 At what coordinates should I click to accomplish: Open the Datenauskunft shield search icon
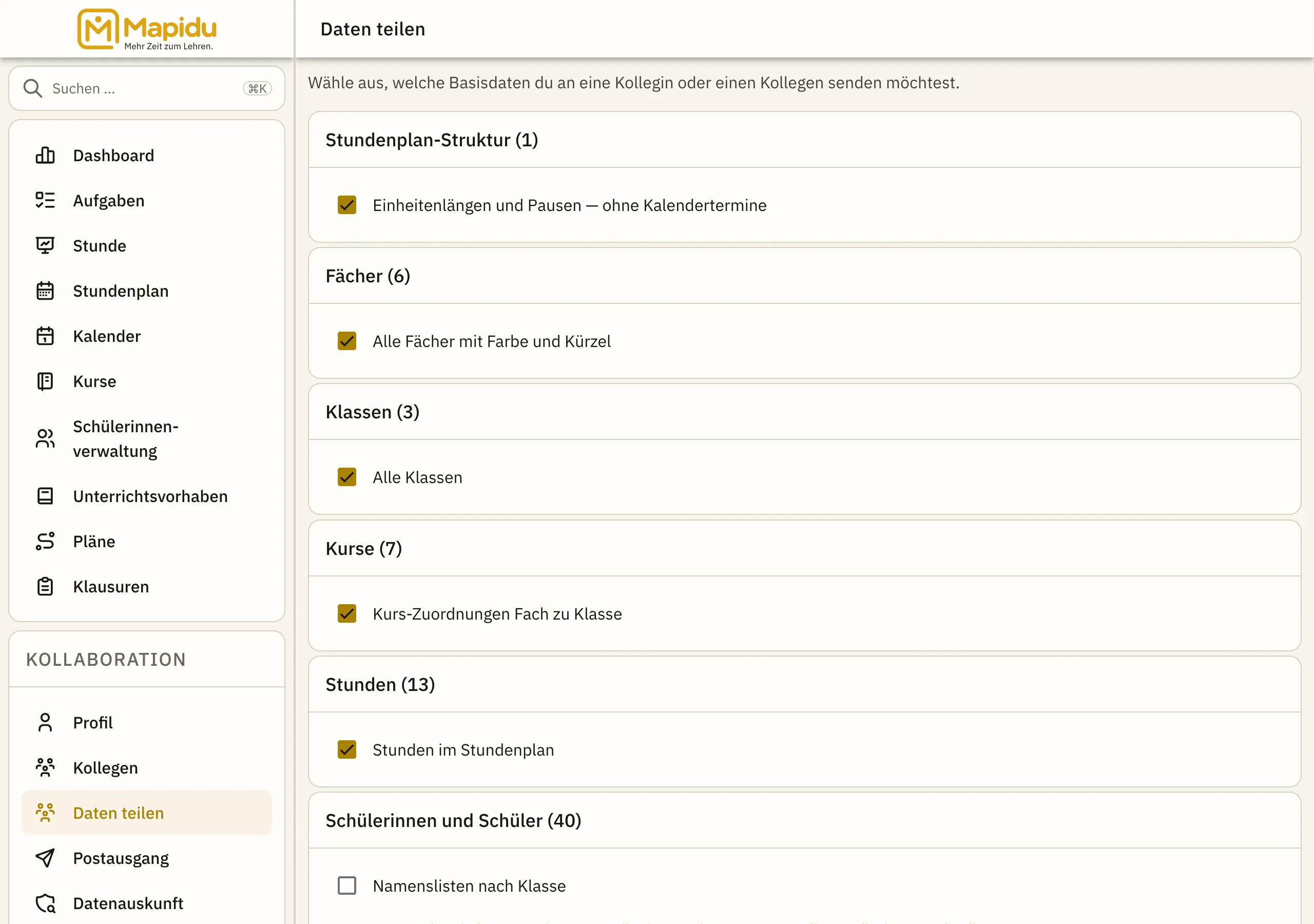(x=45, y=903)
